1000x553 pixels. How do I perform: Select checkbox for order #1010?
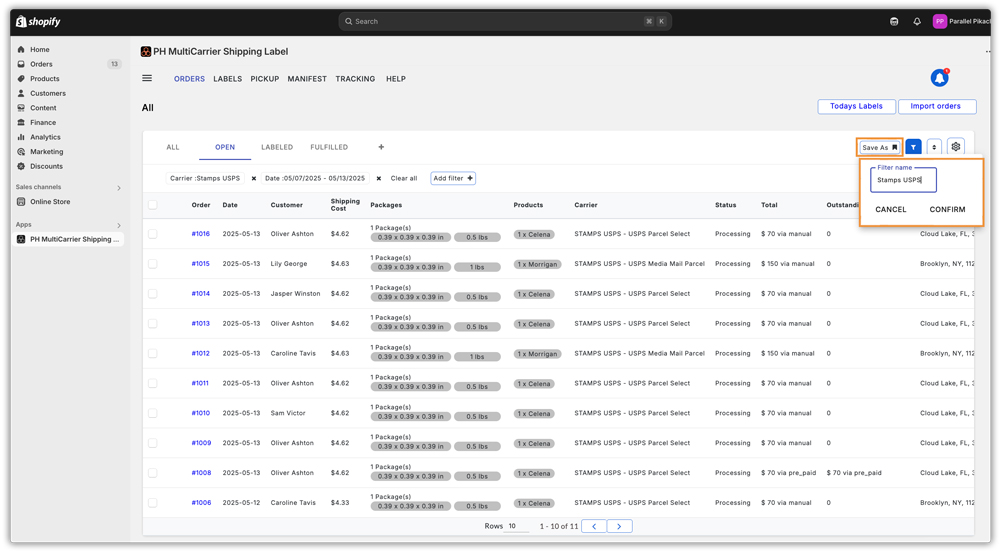point(152,413)
